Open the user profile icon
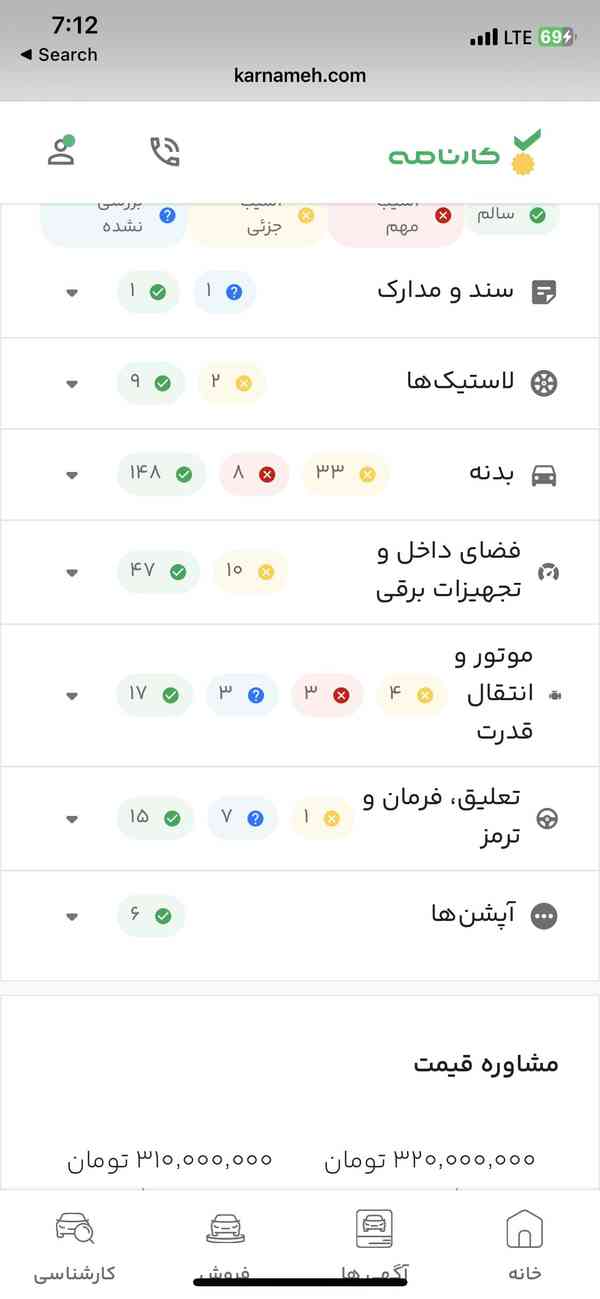 pos(62,151)
